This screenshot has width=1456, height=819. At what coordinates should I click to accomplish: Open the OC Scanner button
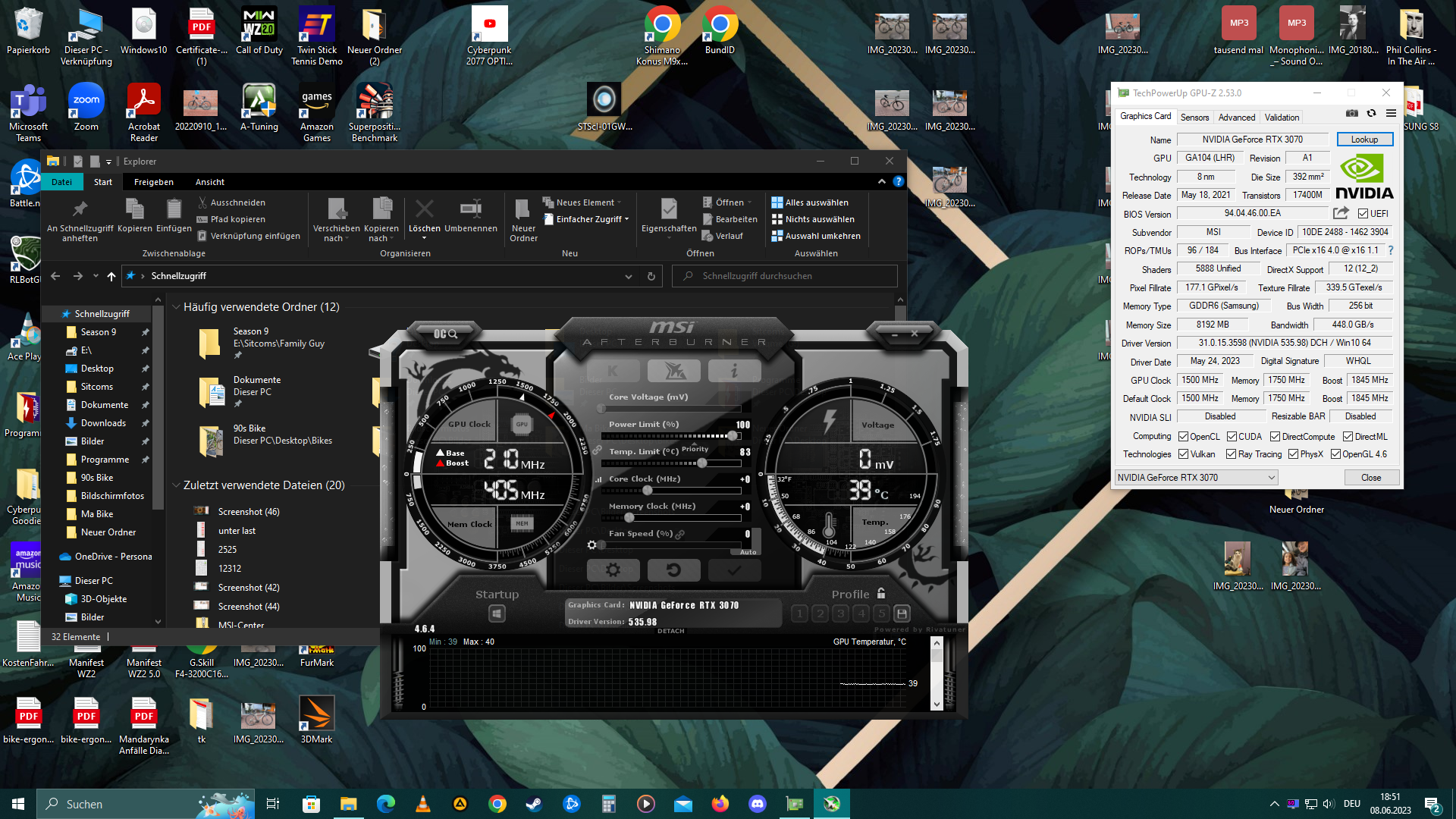(446, 334)
